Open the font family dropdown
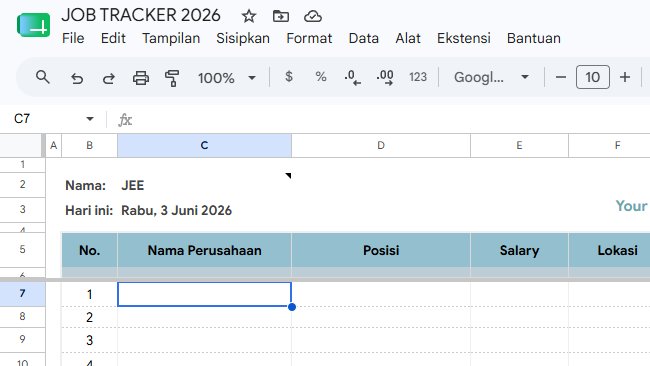The image size is (650, 366). click(491, 77)
